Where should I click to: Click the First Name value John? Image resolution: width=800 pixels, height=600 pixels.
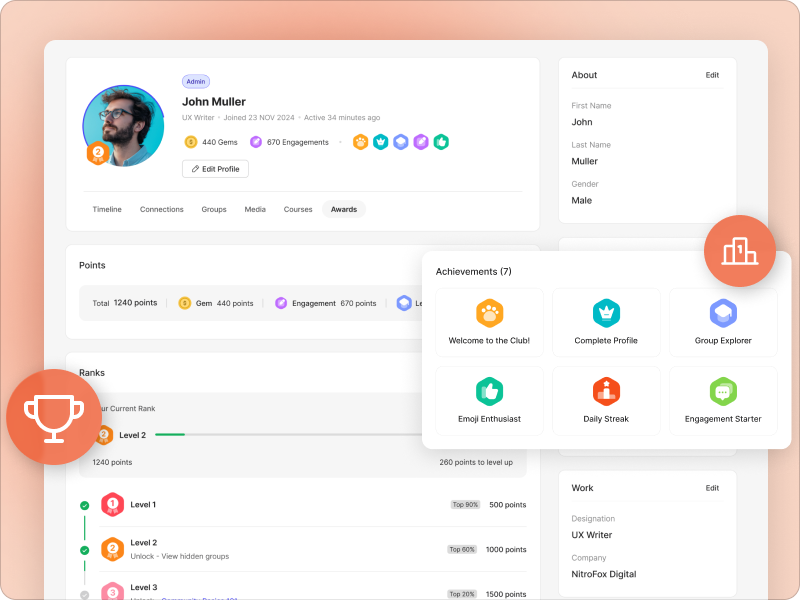pyautogui.click(x=582, y=122)
